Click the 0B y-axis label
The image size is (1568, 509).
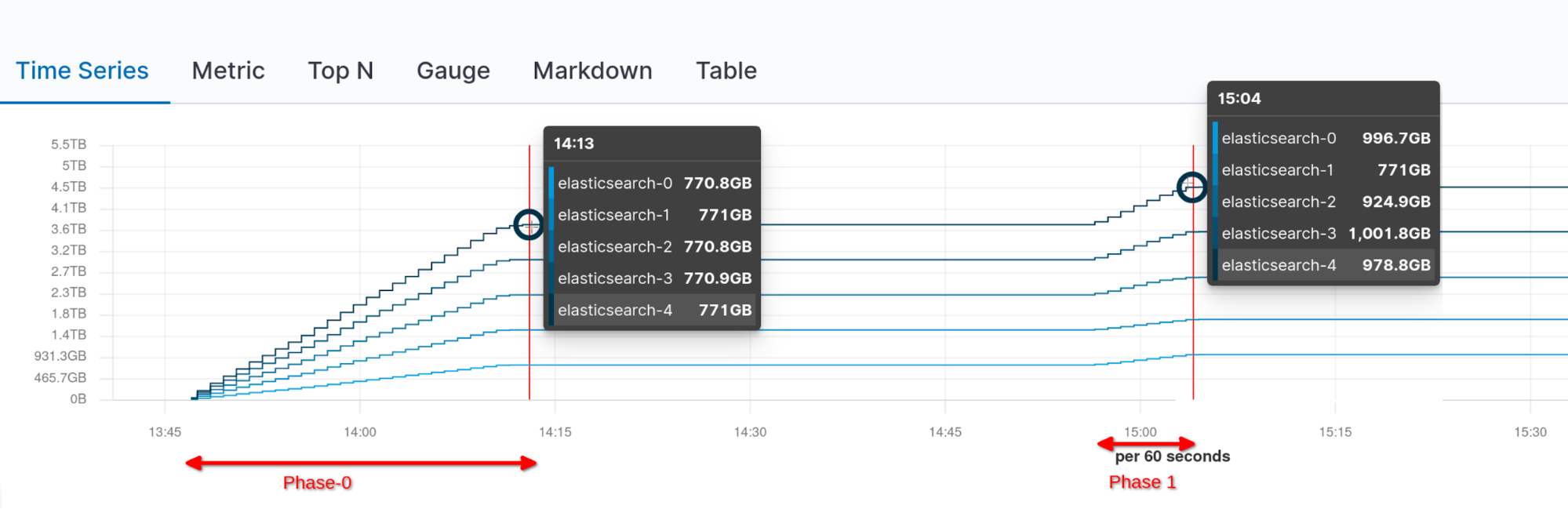pos(78,399)
